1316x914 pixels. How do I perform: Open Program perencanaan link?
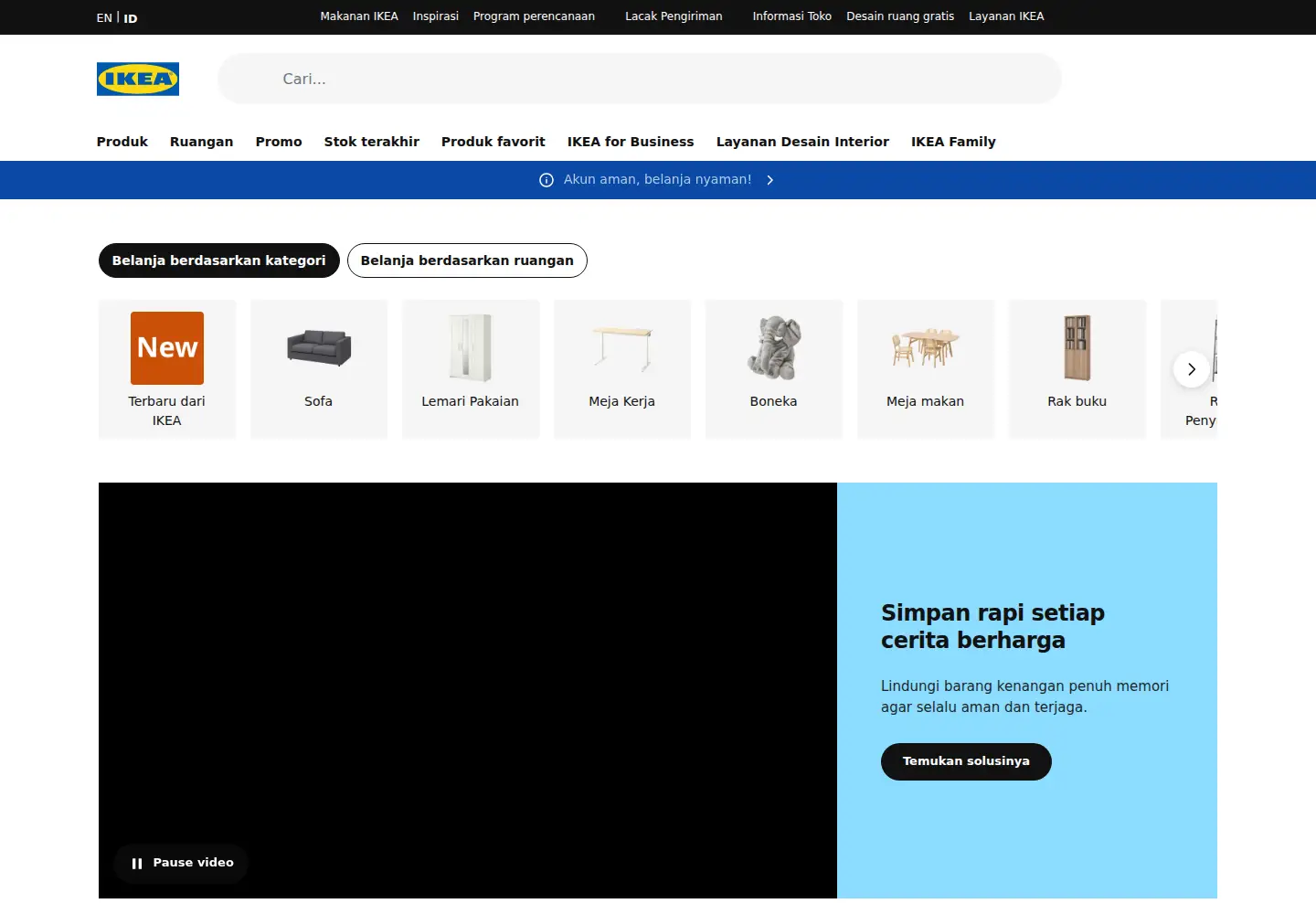click(x=534, y=16)
